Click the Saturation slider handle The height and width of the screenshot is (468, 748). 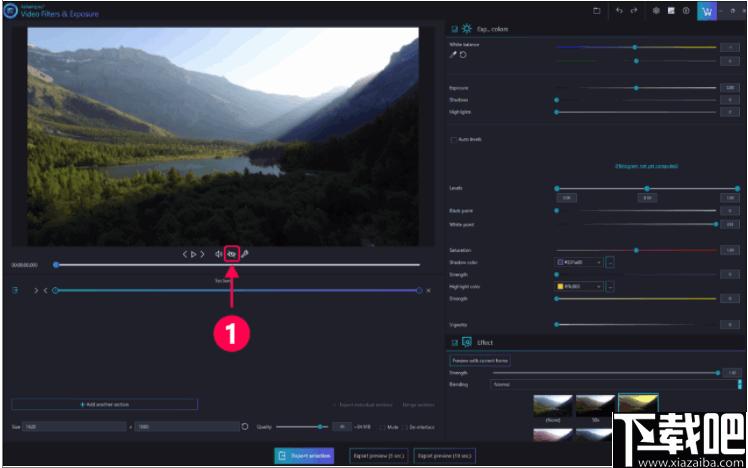click(636, 250)
